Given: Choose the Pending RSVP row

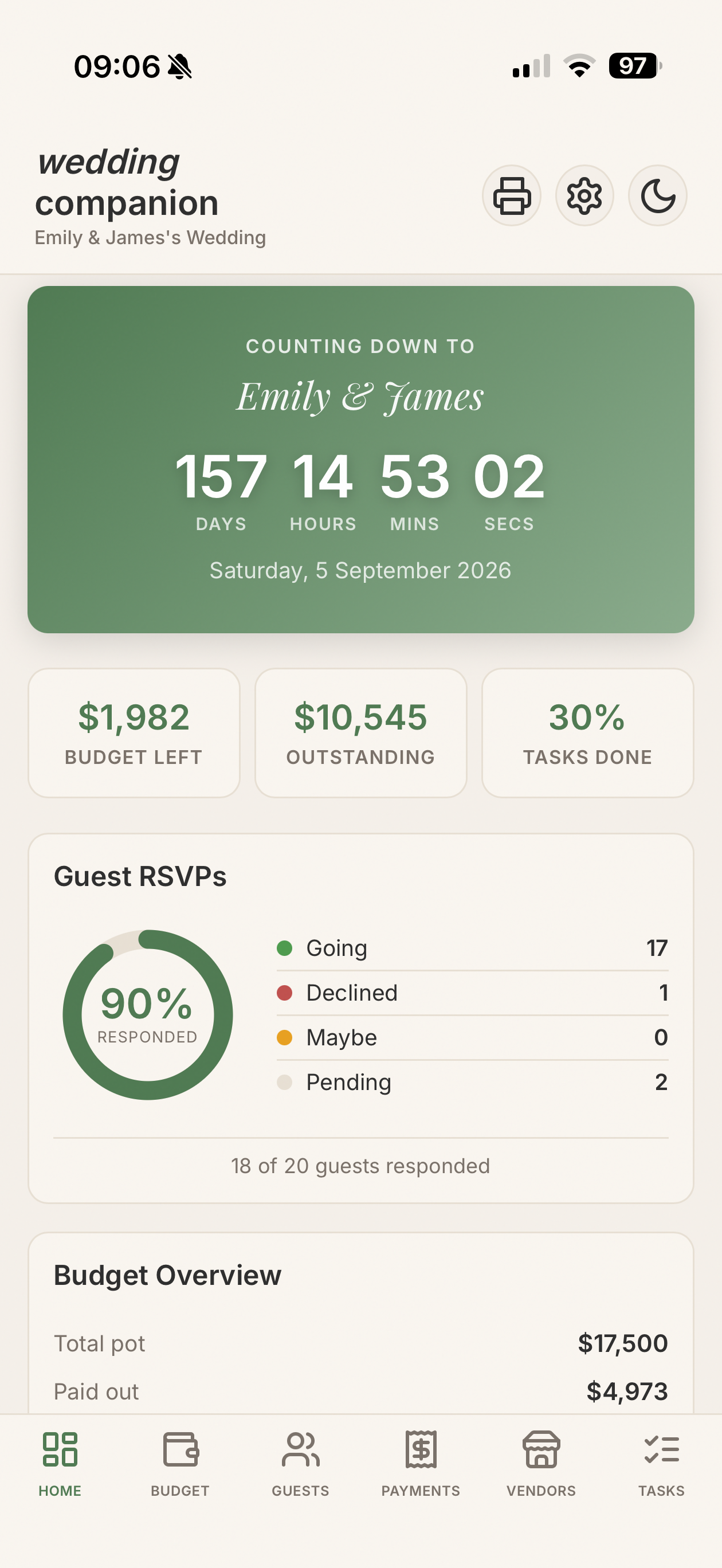Looking at the screenshot, I should 472,1082.
